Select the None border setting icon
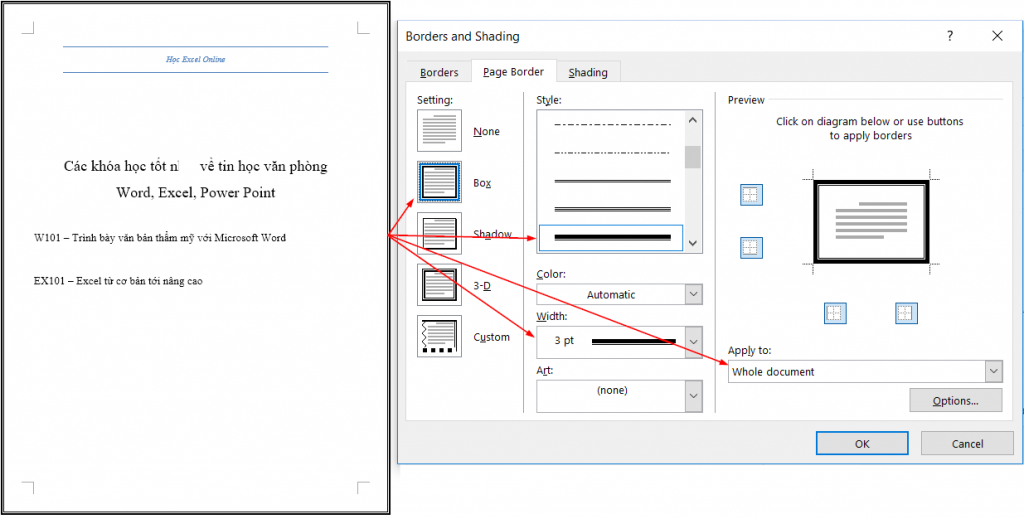This screenshot has height=519, width=1024. (439, 131)
